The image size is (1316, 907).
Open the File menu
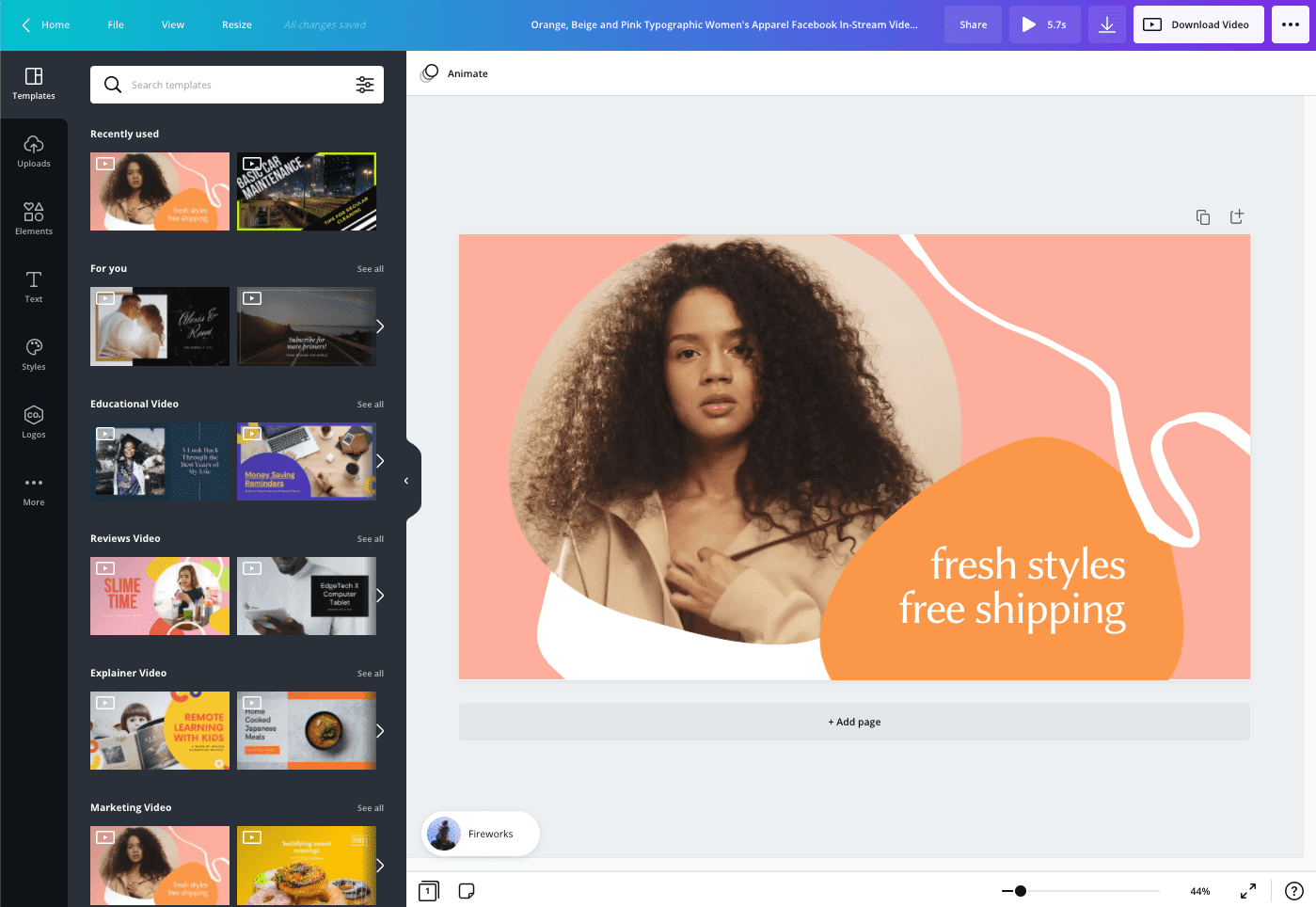click(115, 24)
